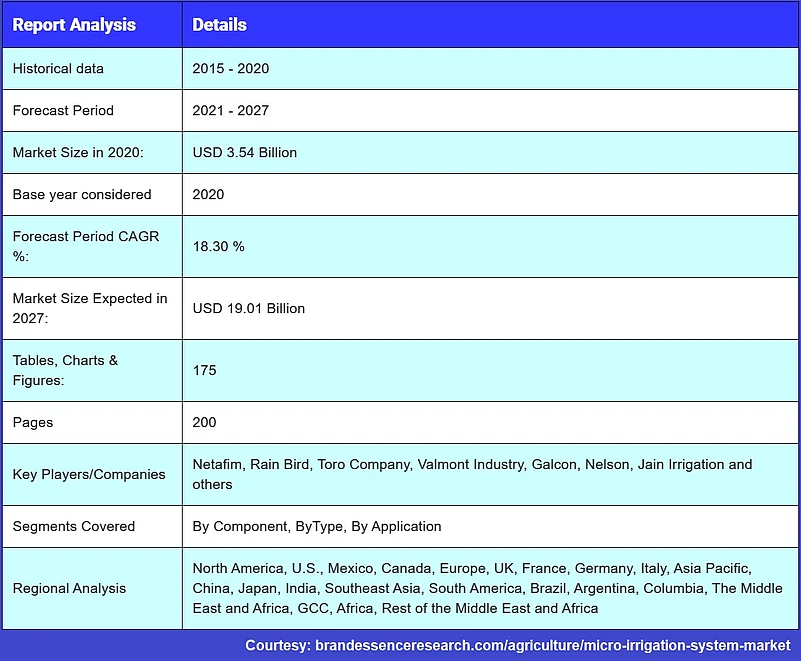Select the Historical data row label

(x=58, y=69)
